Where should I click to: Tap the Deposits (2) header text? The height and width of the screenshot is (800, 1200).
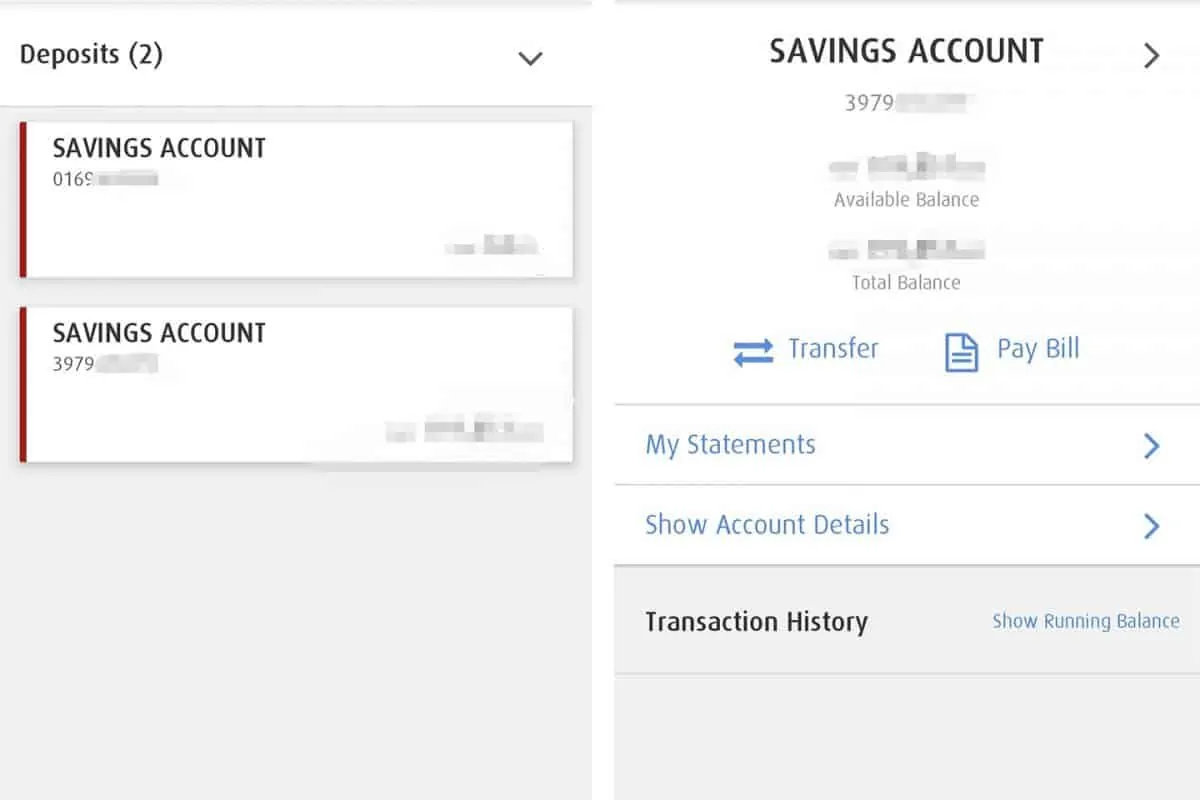pos(91,54)
